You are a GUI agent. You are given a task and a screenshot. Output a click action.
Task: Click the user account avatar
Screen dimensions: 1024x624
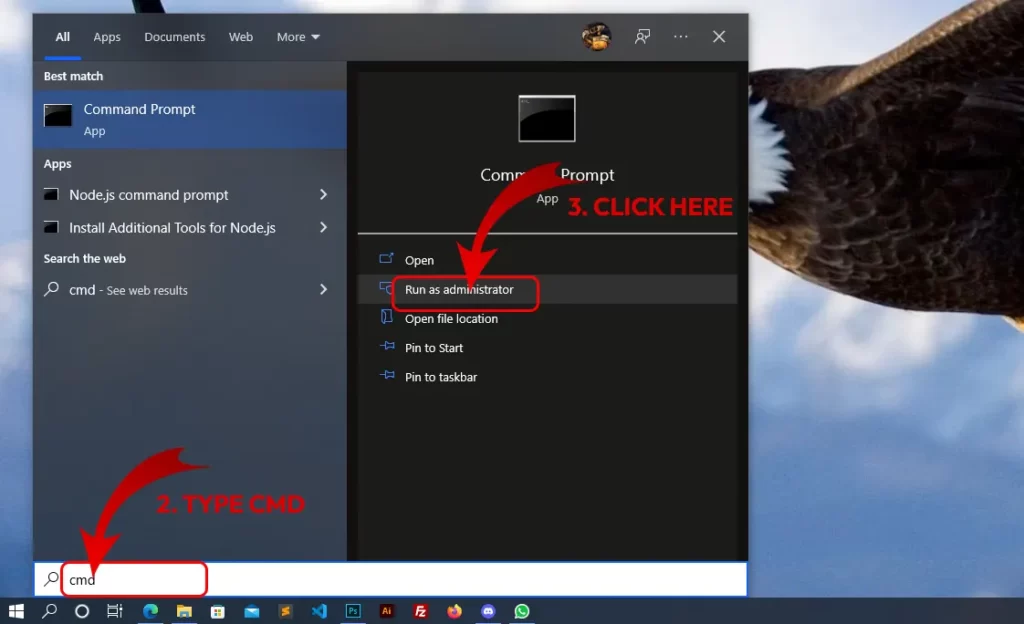[596, 37]
